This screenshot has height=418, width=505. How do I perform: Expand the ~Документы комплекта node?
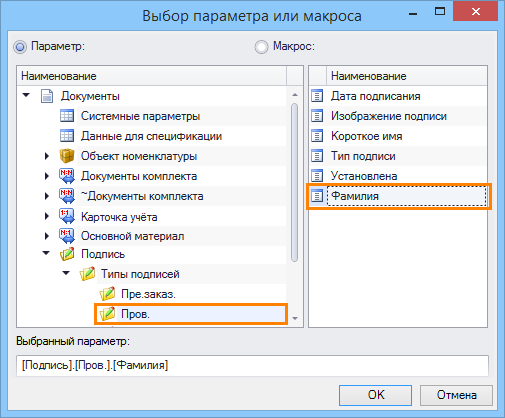click(47, 196)
